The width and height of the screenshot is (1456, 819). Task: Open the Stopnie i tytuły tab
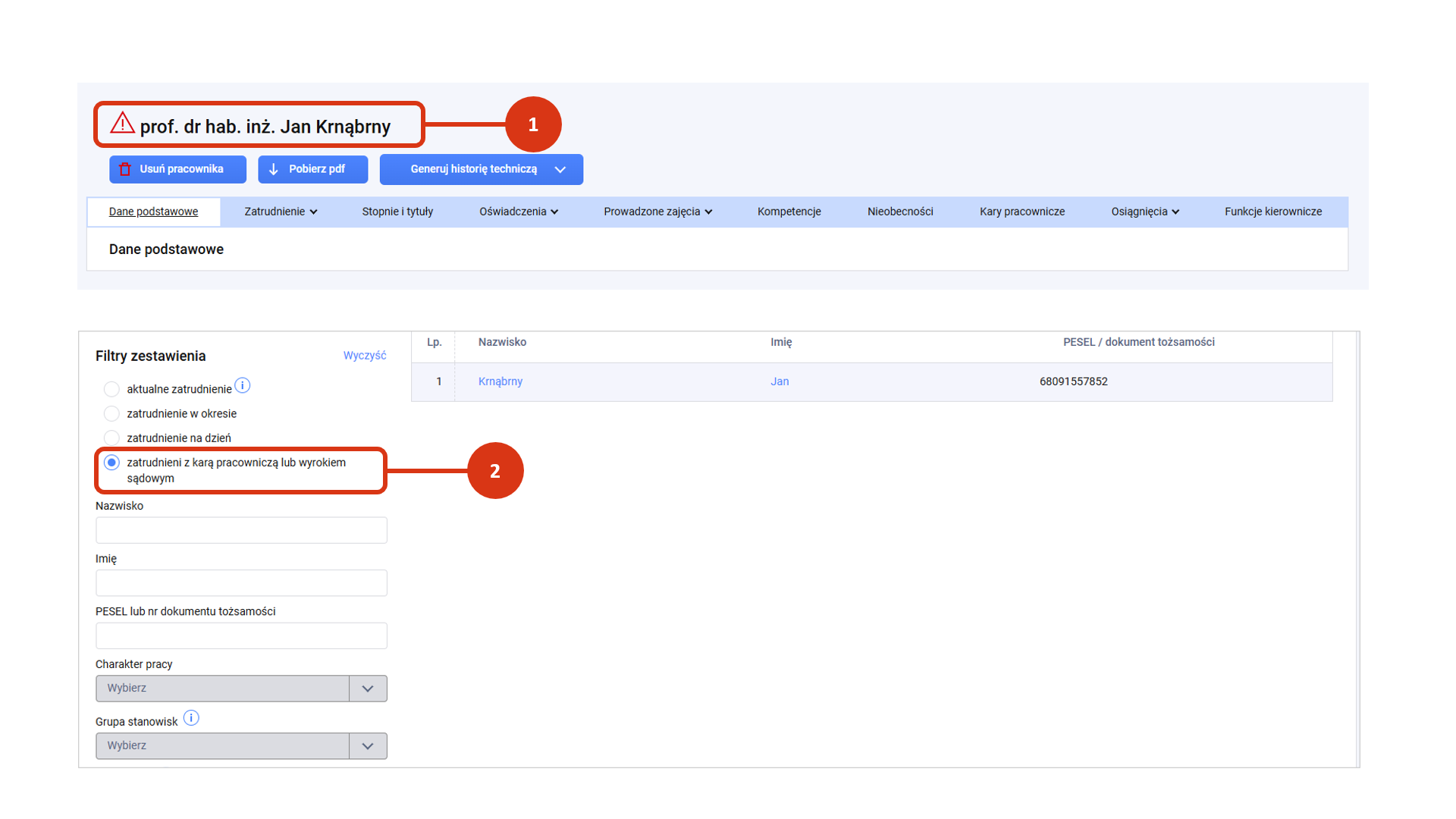pos(397,212)
